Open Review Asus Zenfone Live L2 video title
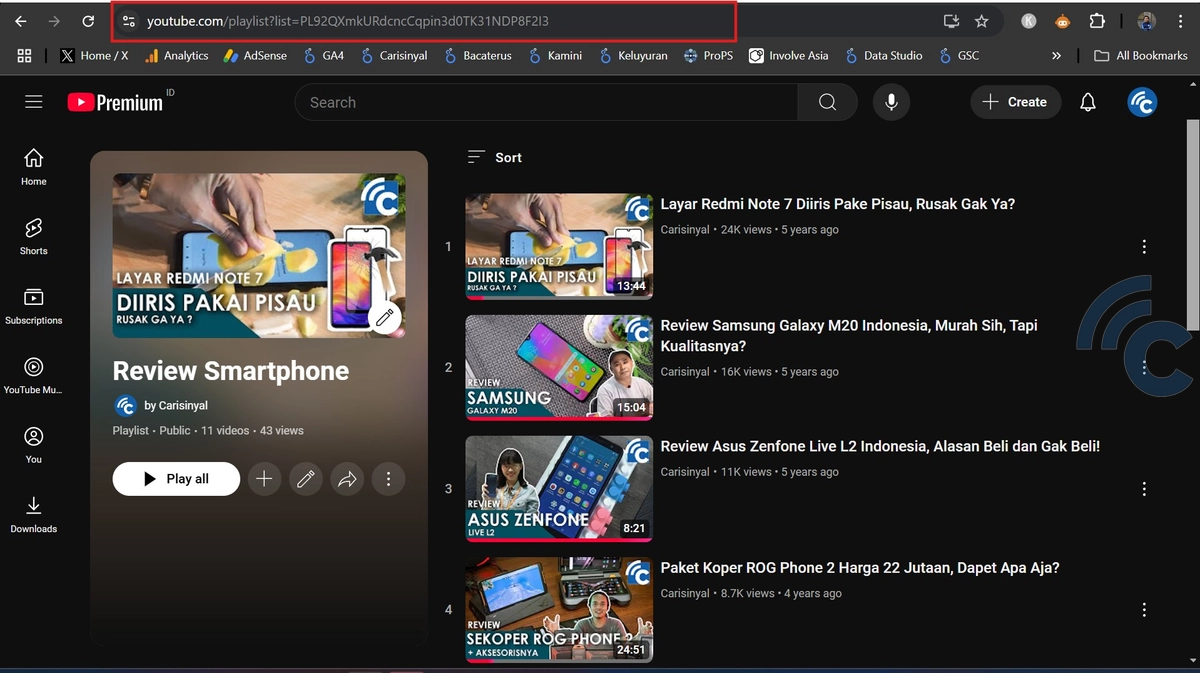This screenshot has width=1200, height=673. 880,447
